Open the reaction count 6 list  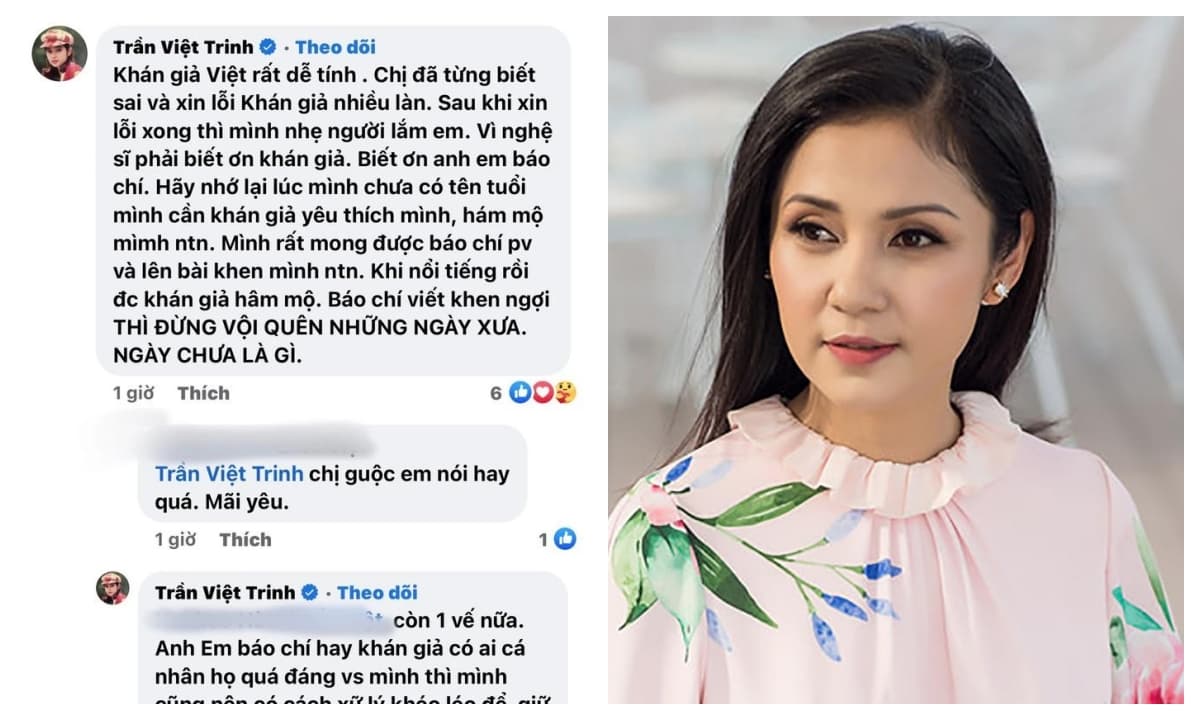coord(495,393)
